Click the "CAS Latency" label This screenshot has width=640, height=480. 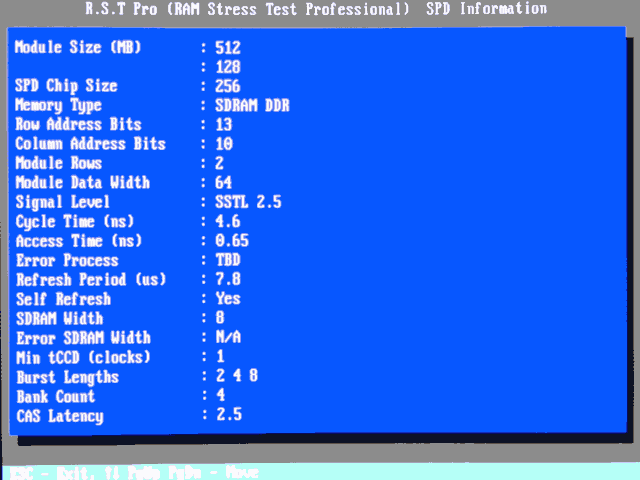click(x=60, y=417)
